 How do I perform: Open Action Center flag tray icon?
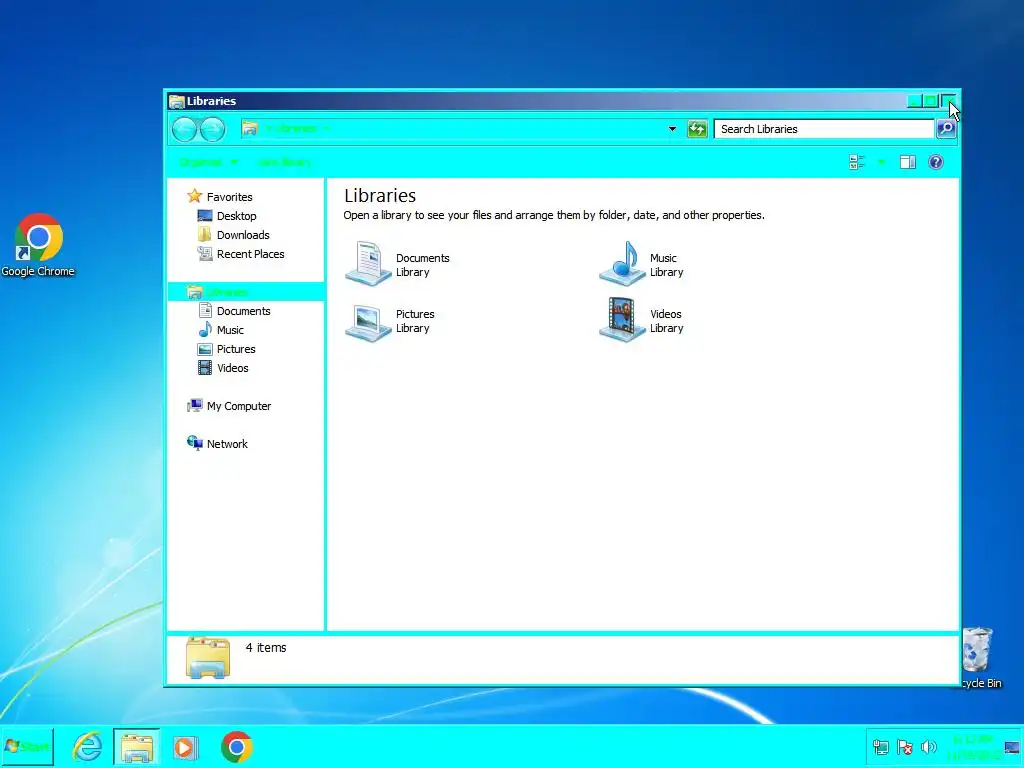[904, 746]
